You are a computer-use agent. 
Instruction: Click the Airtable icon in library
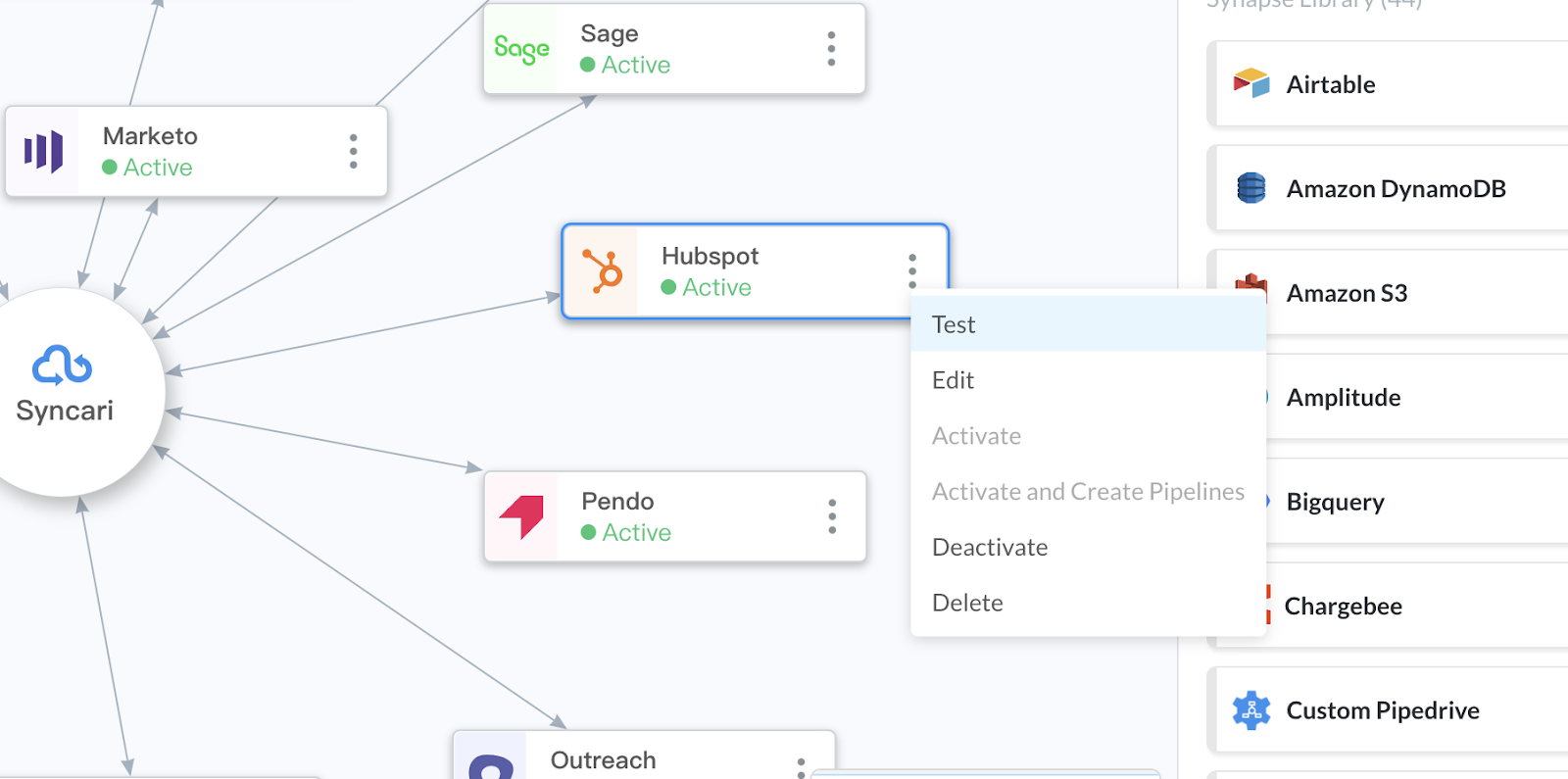coord(1251,83)
